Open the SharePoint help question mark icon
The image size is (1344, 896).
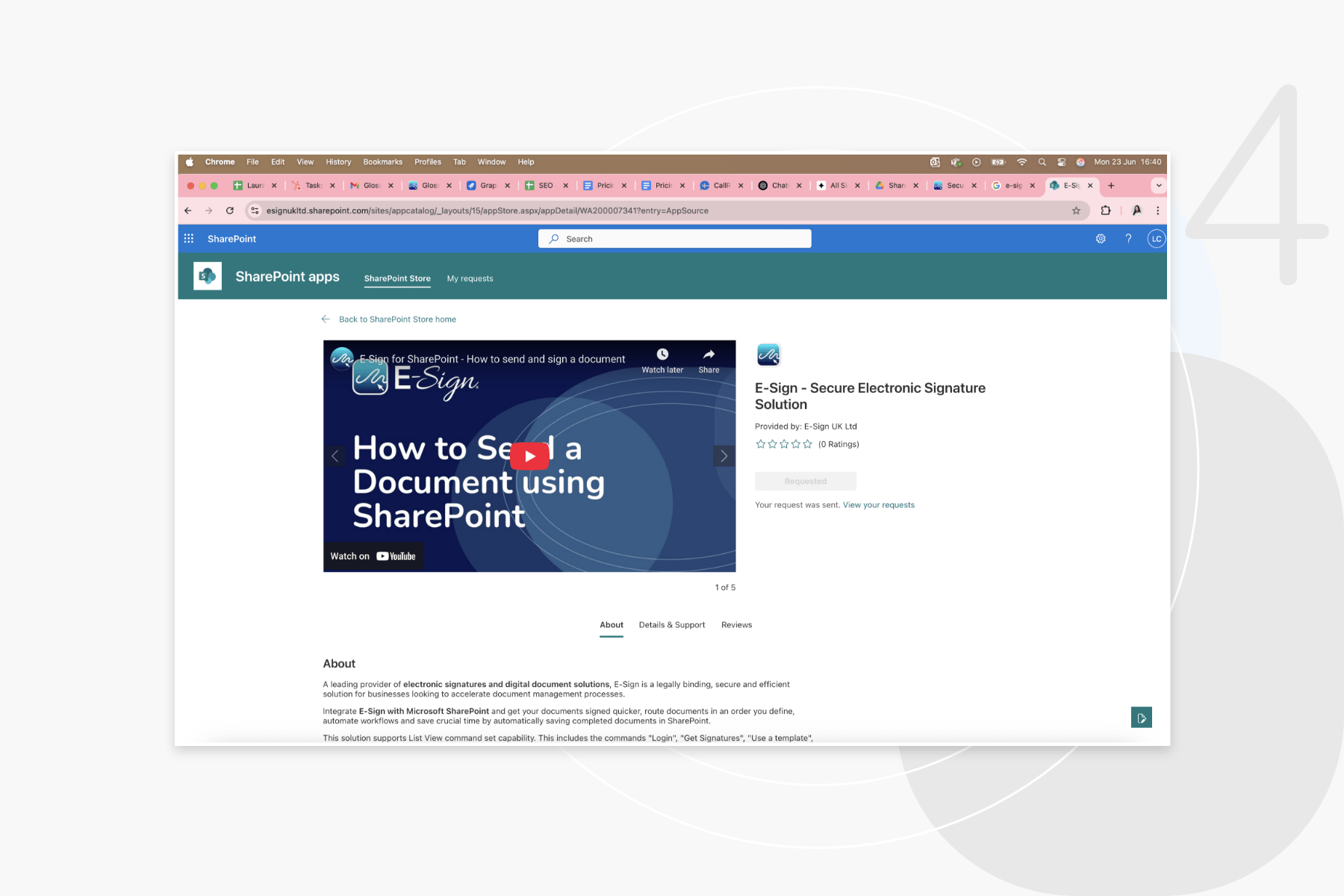1128,239
